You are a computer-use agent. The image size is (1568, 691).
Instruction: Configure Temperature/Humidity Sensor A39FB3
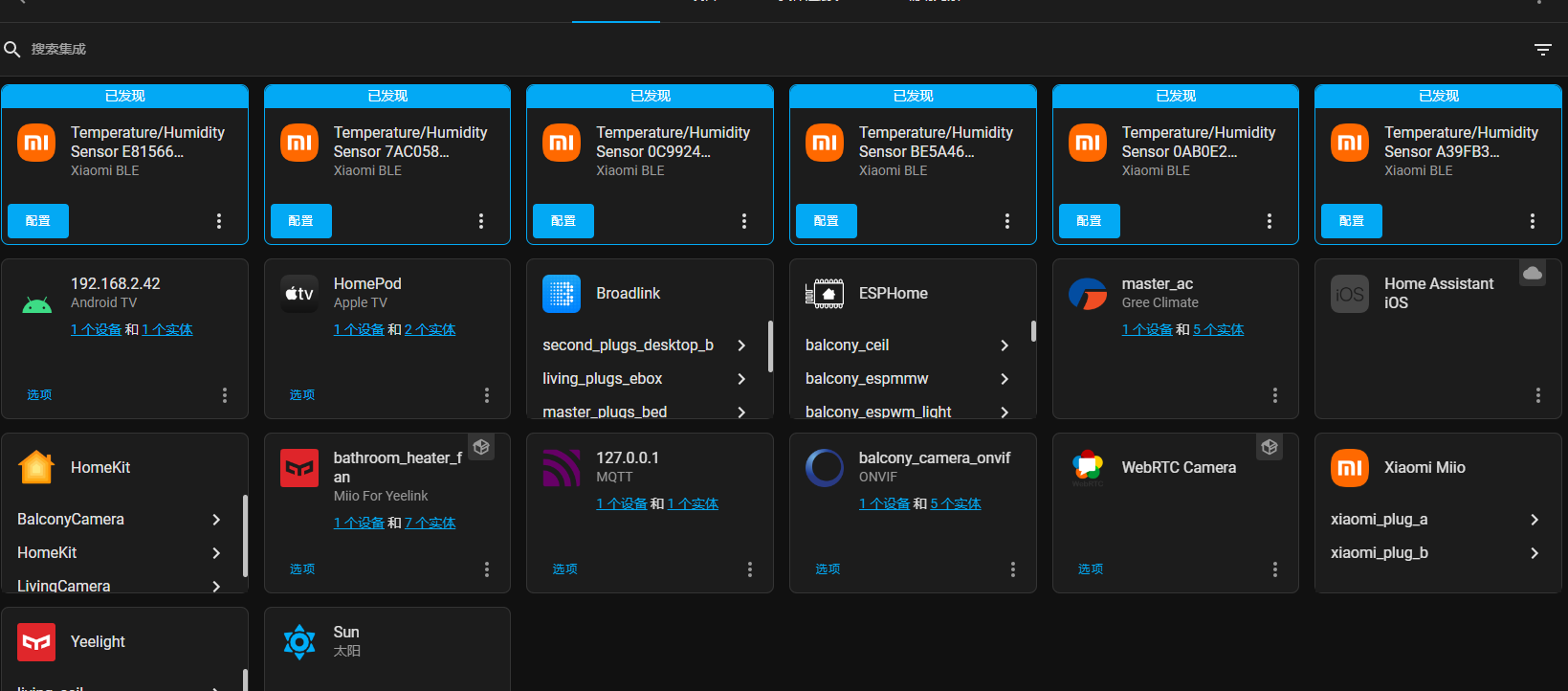coord(1352,221)
